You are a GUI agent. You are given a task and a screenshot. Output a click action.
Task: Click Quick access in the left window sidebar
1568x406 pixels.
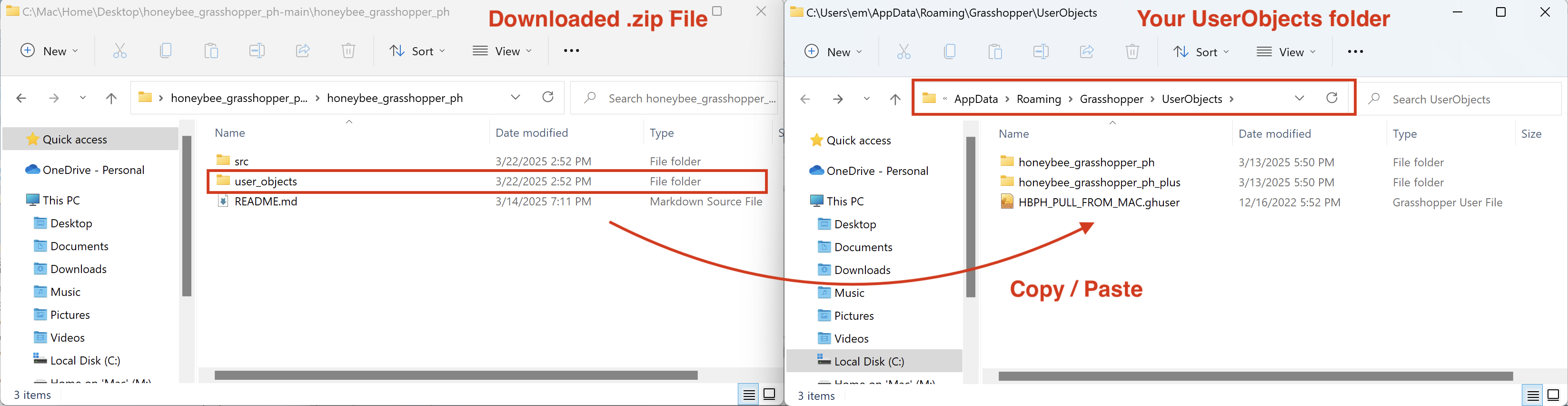pyautogui.click(x=90, y=139)
